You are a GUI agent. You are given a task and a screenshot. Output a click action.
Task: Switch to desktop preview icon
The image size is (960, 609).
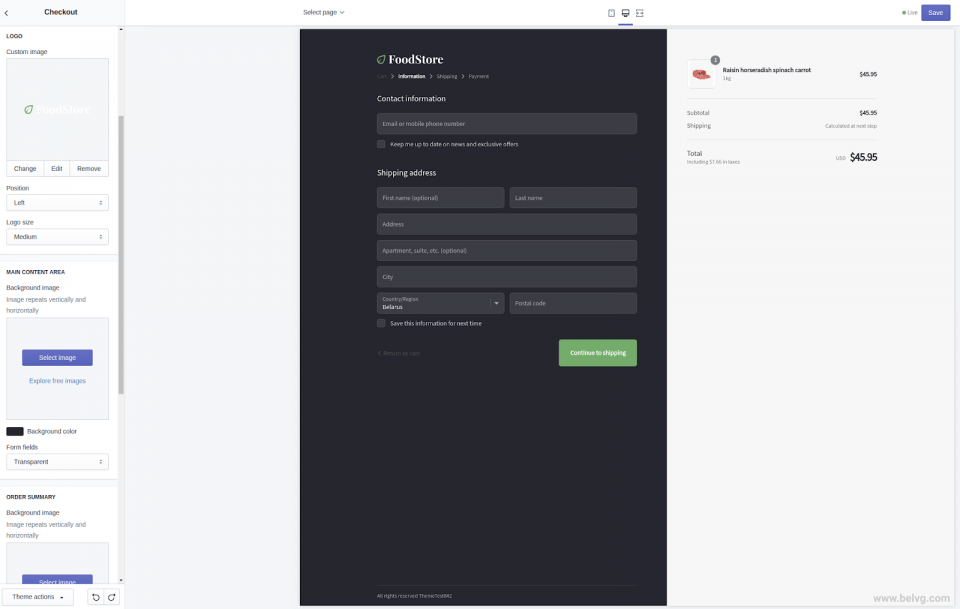tap(625, 13)
